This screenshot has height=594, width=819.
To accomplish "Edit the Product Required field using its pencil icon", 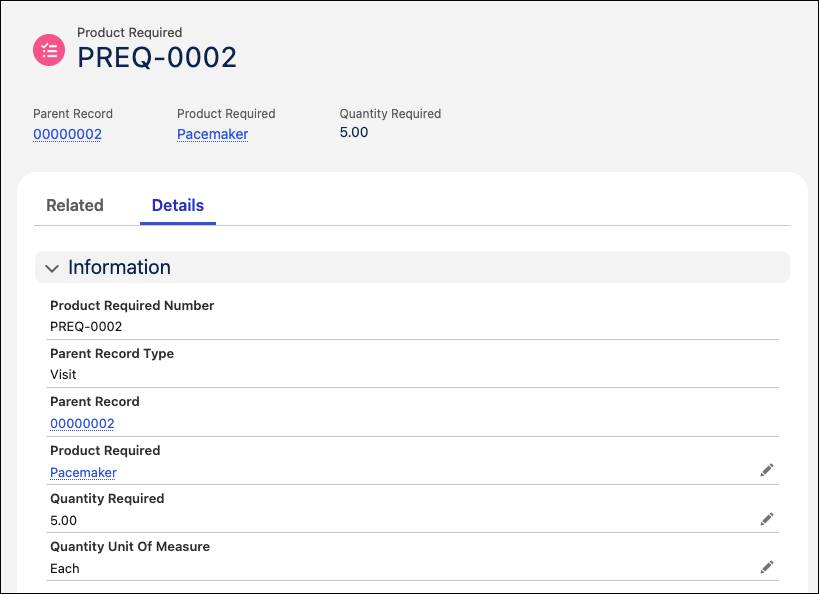I will coord(767,470).
